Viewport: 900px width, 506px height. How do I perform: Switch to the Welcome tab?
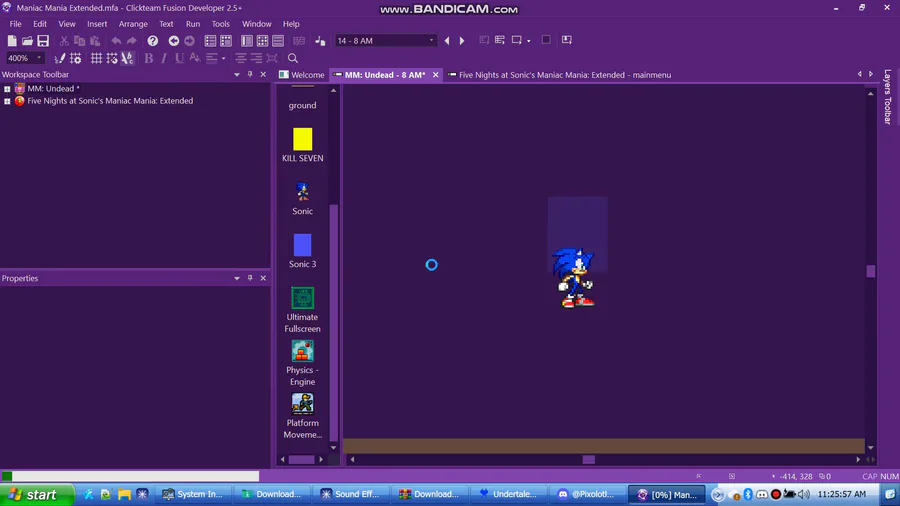pyautogui.click(x=302, y=75)
